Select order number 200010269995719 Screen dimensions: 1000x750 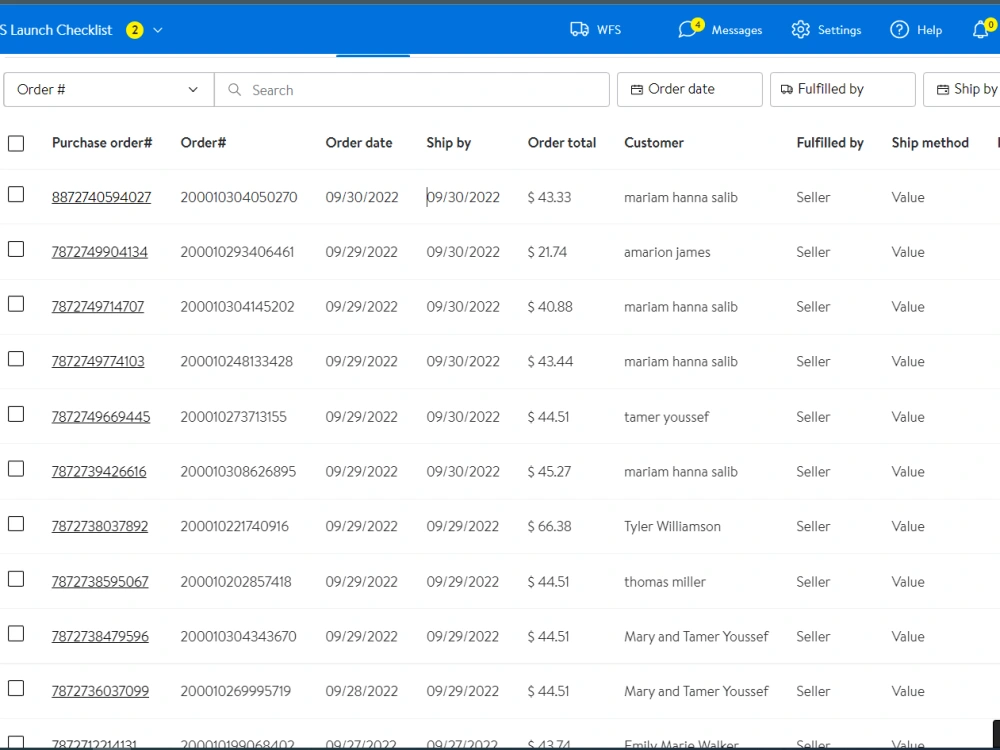(x=235, y=691)
